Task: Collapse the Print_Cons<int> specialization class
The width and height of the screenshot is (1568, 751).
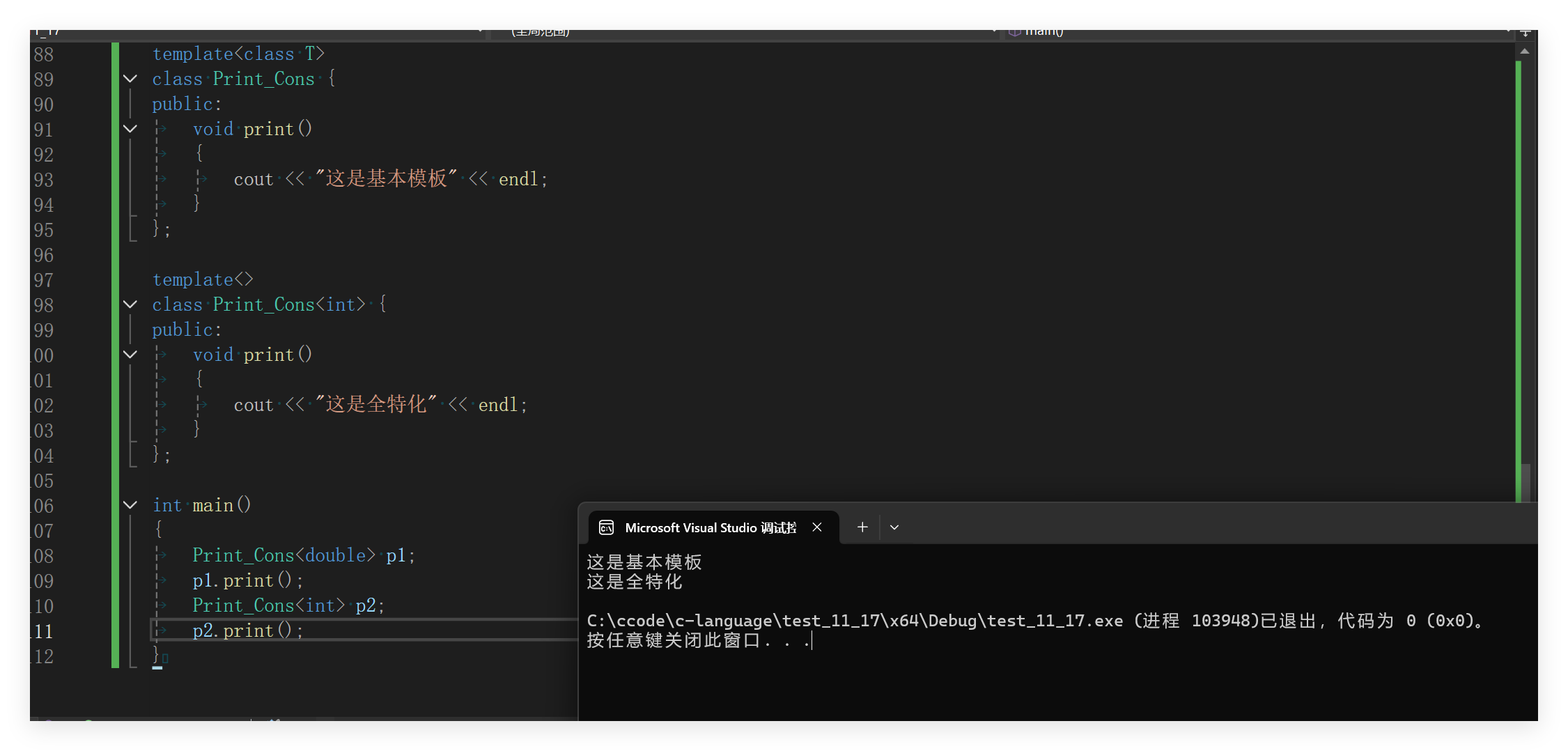Action: click(130, 304)
